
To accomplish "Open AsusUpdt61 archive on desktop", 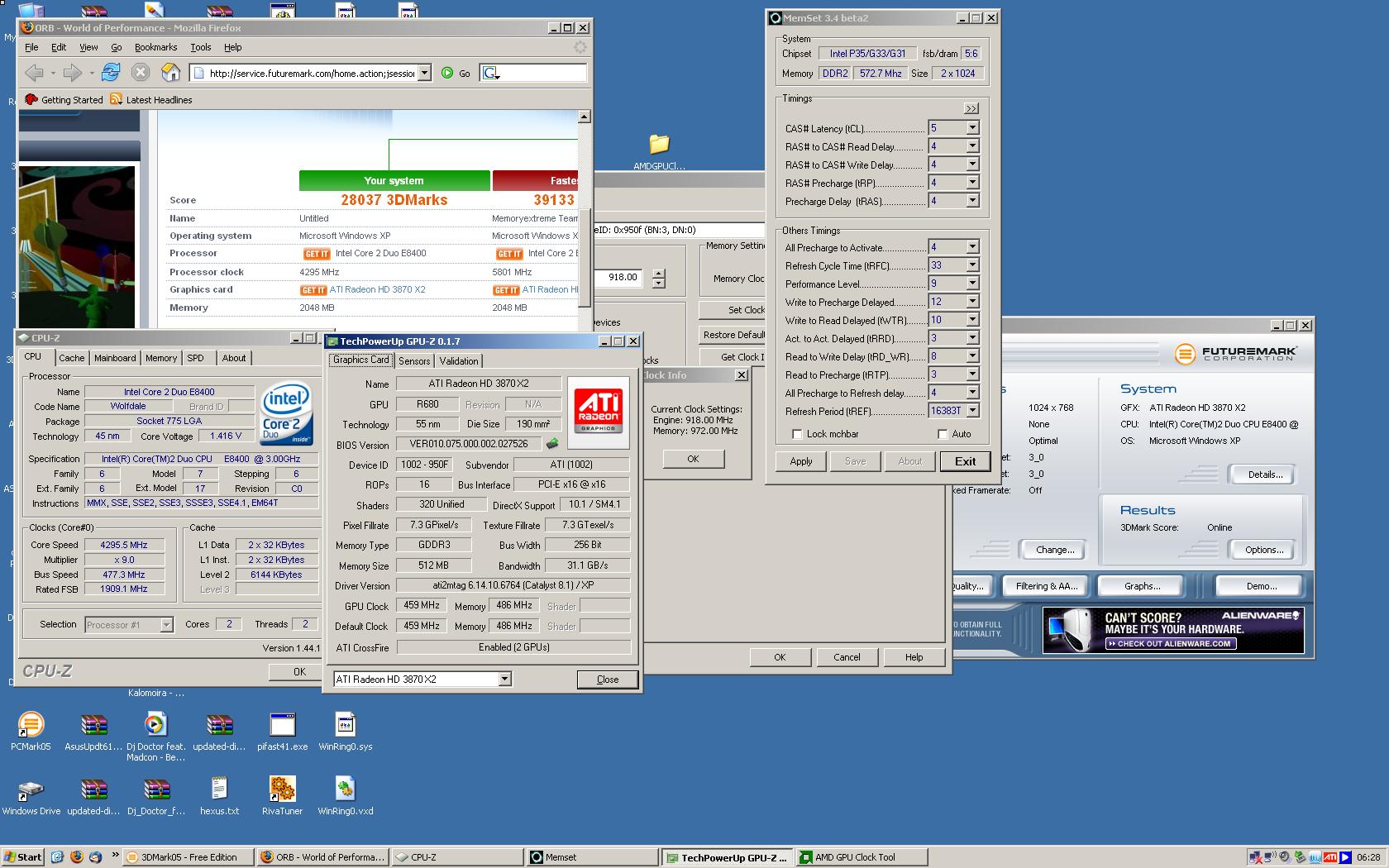I will (x=93, y=731).
